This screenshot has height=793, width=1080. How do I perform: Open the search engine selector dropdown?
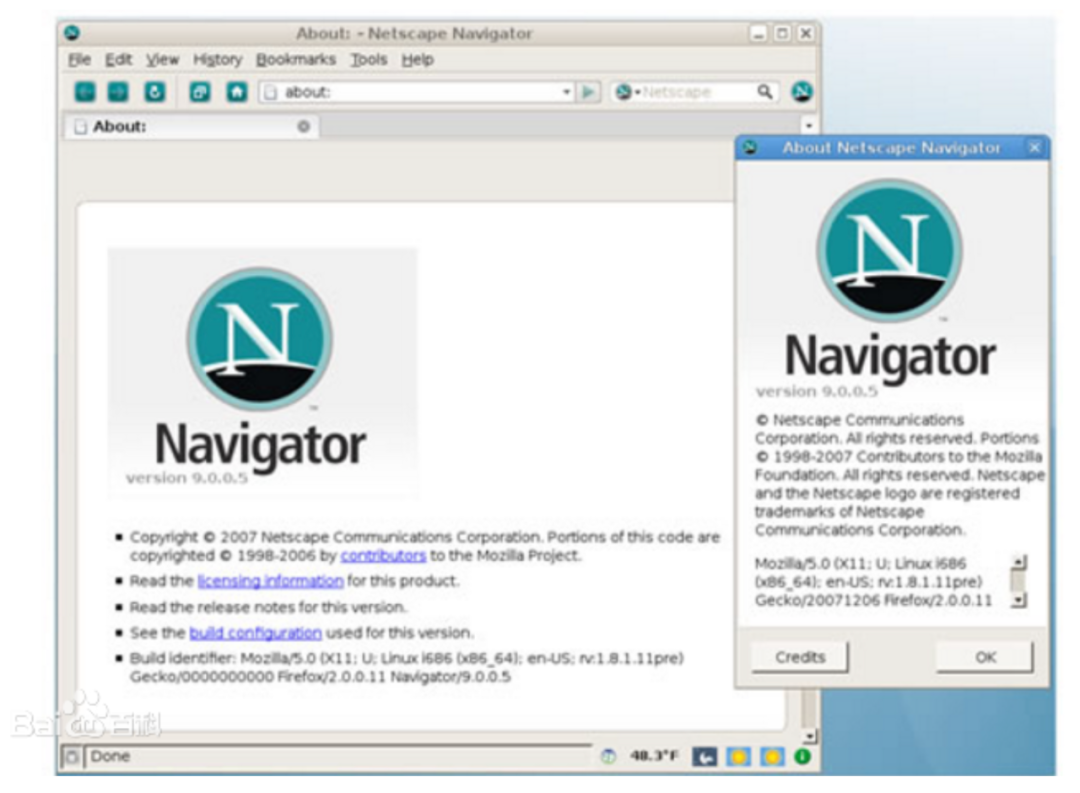click(626, 92)
